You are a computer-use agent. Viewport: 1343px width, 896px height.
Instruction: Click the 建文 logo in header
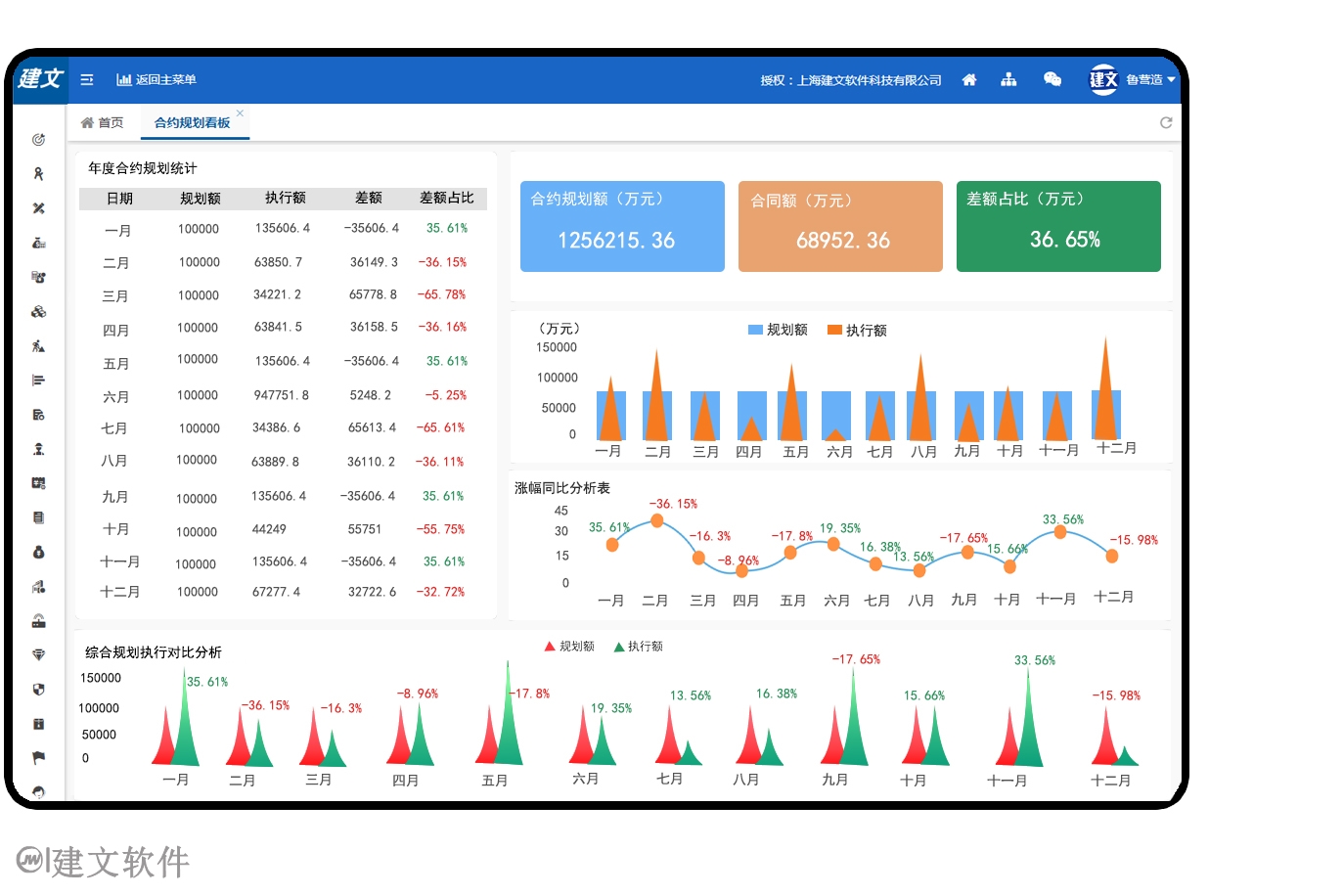pyautogui.click(x=40, y=78)
